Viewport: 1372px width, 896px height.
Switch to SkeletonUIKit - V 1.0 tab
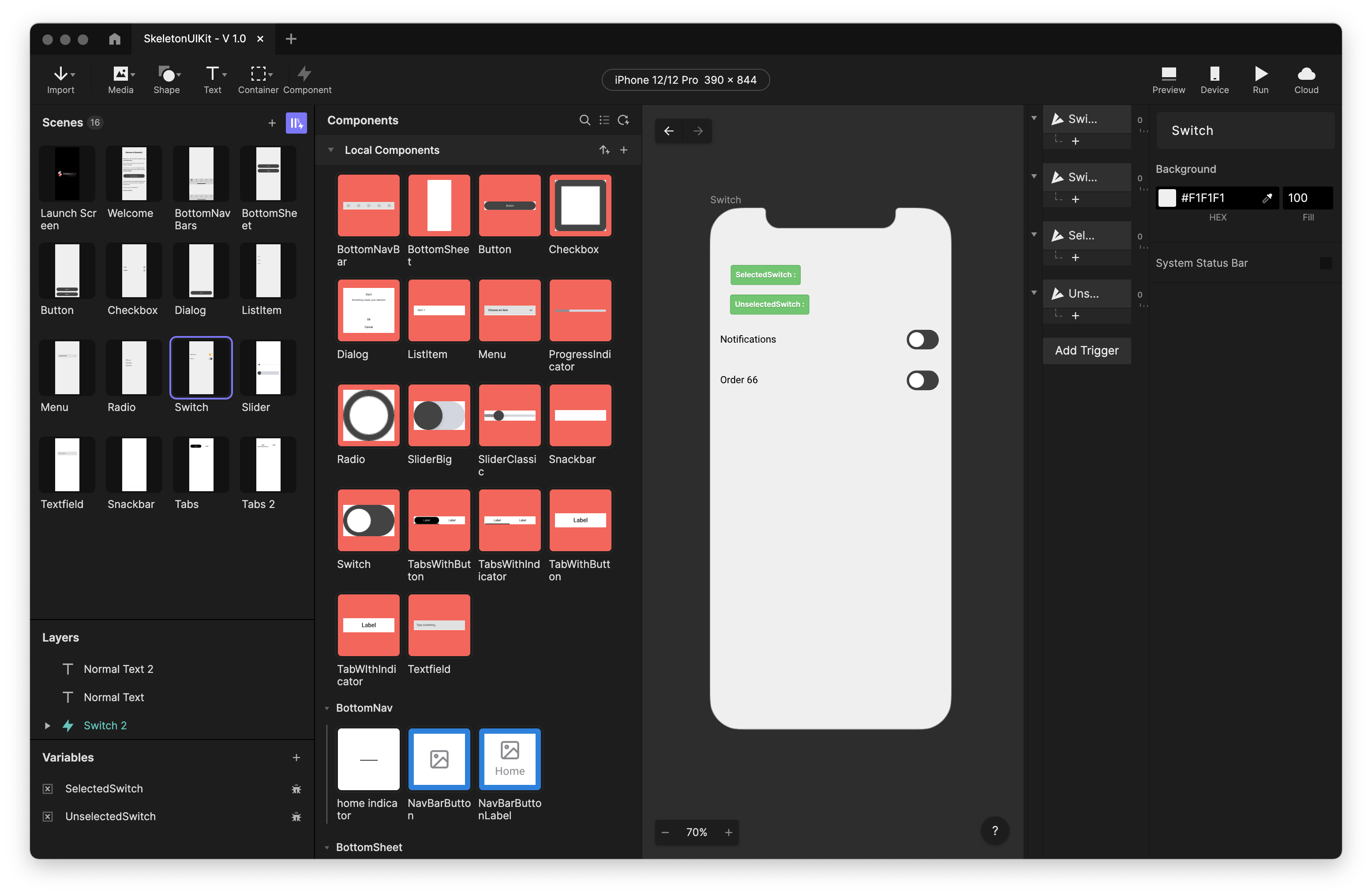pos(194,39)
